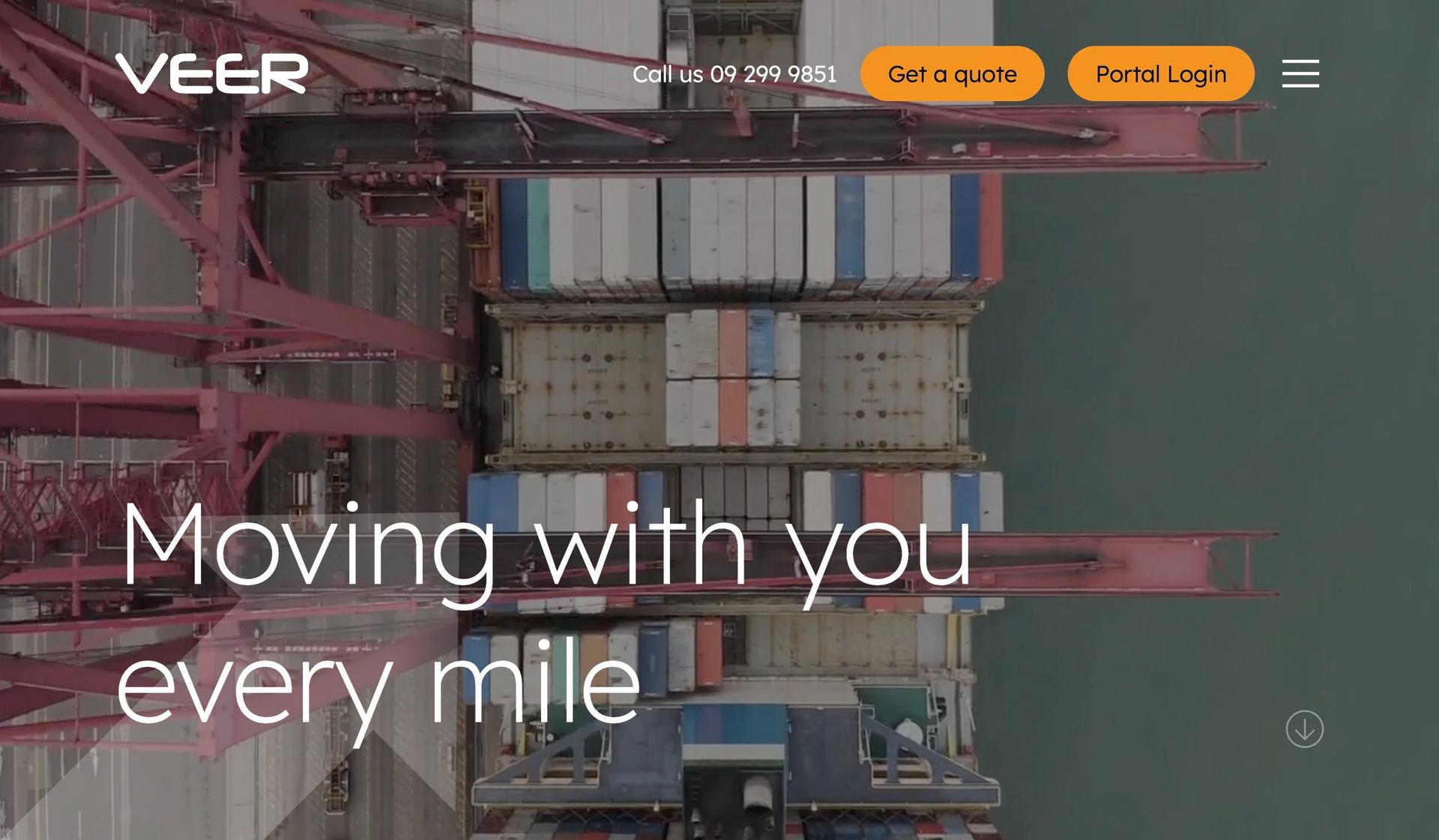
Task: Click the word 'Portal' on orange button
Action: [1128, 74]
